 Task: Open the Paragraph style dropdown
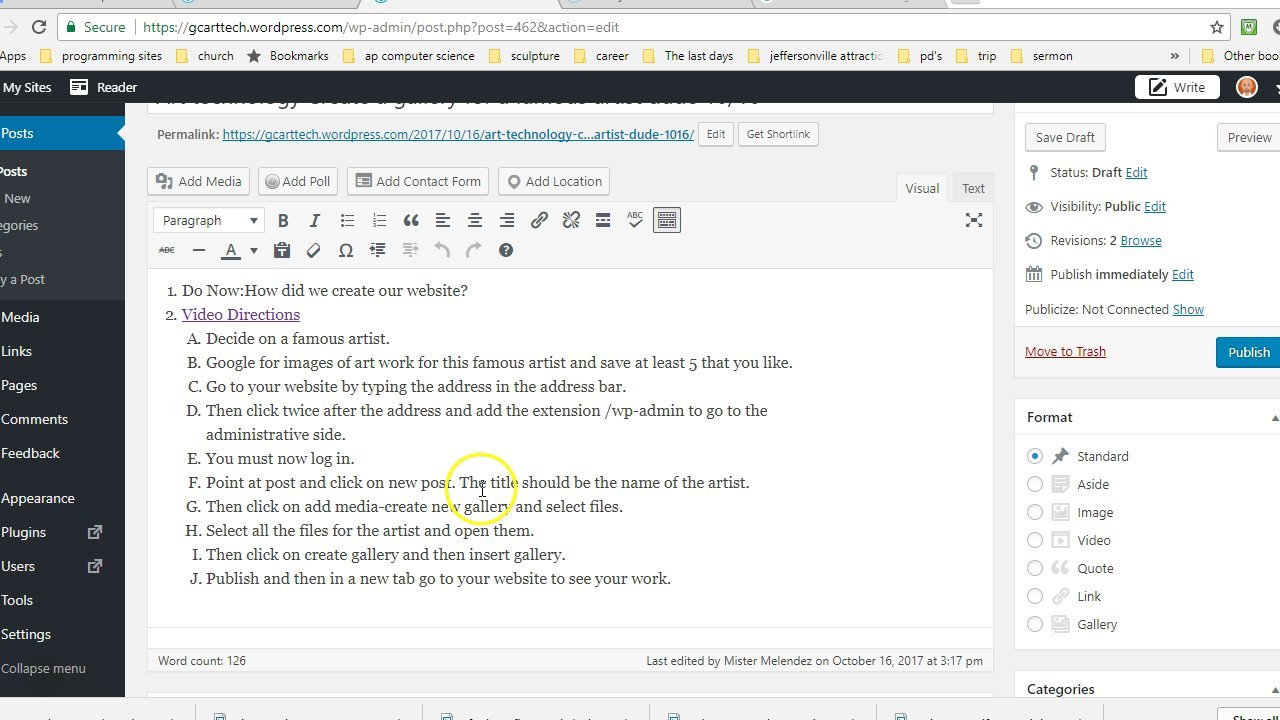point(210,220)
